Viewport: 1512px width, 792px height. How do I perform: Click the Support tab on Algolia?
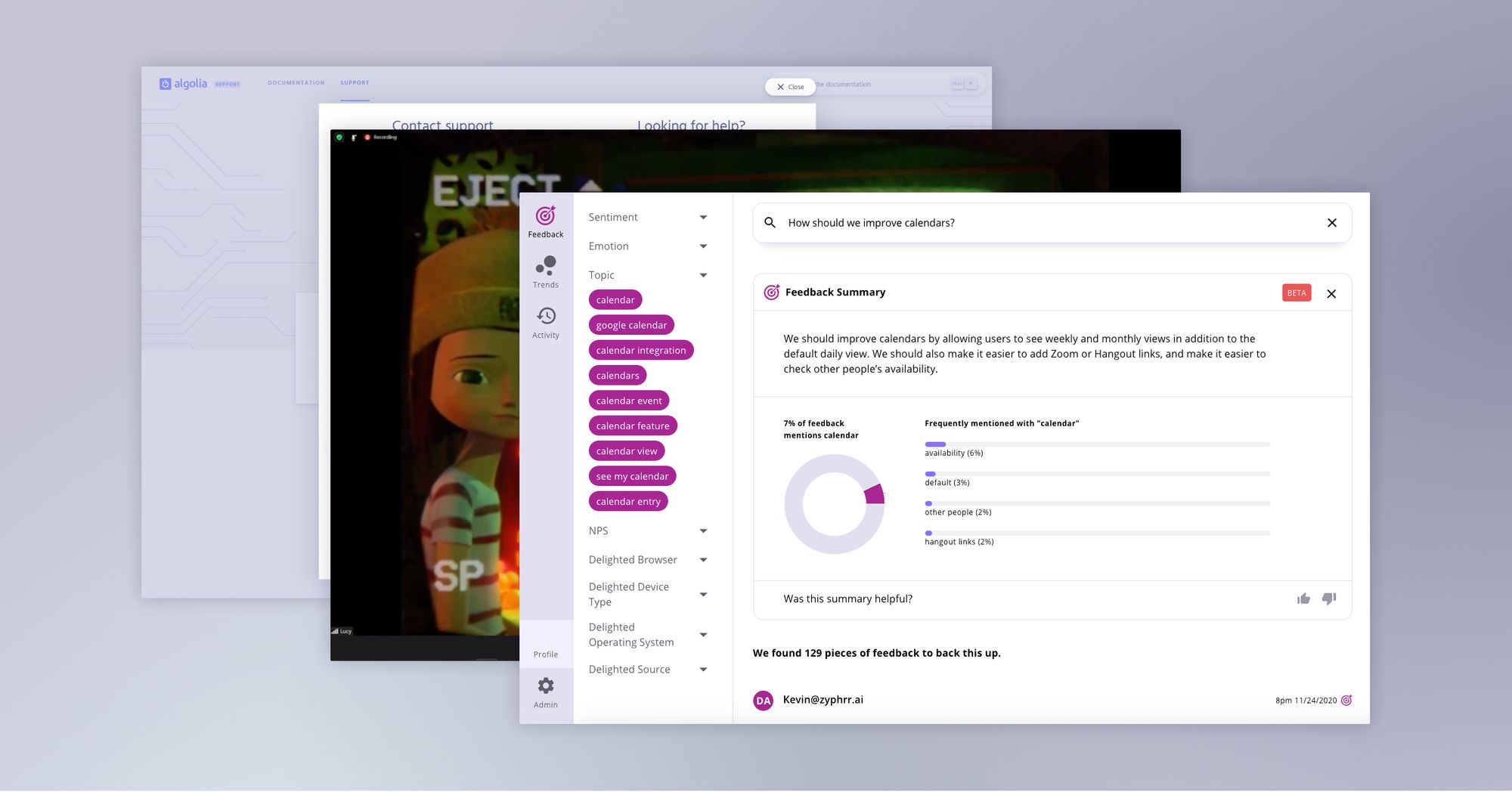[x=355, y=83]
